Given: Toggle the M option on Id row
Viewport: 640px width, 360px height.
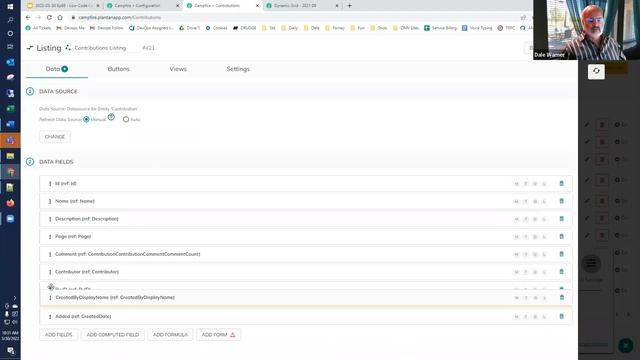Looking at the screenshot, I should (516, 184).
